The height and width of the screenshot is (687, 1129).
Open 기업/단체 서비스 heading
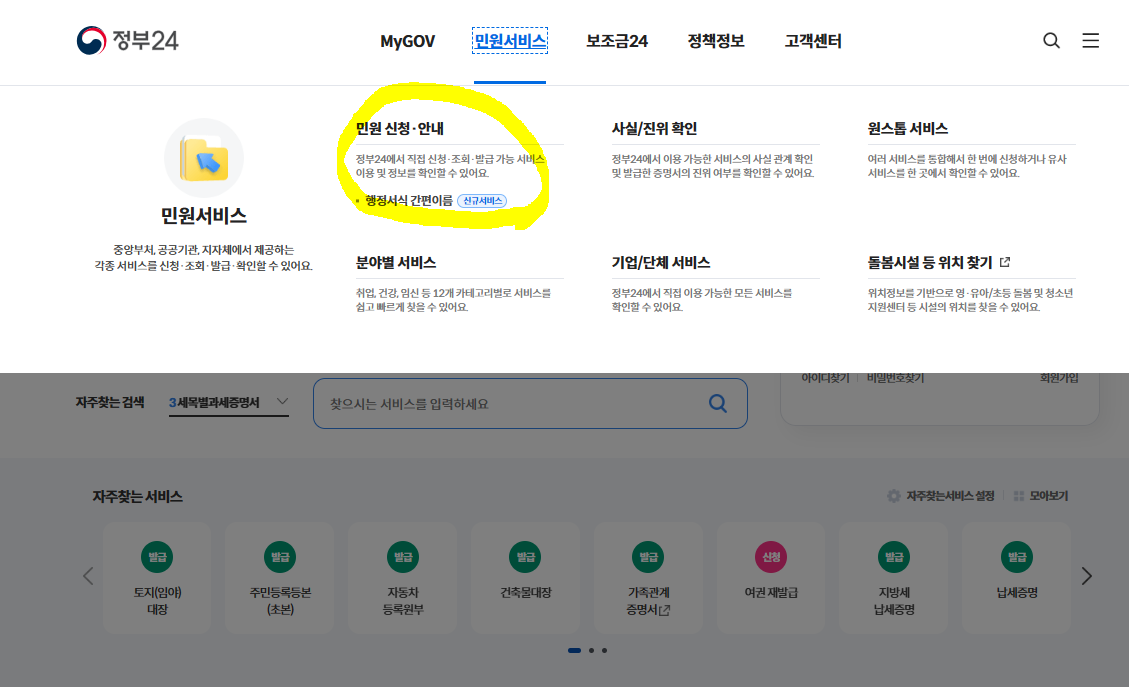click(661, 262)
